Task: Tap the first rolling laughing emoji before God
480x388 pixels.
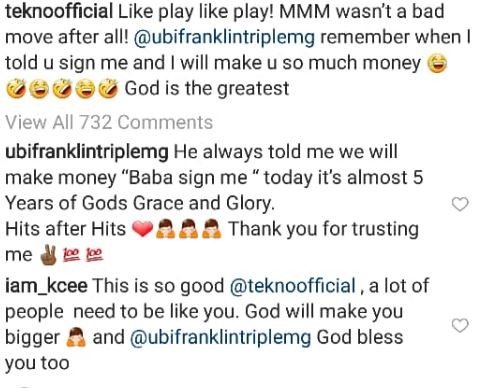Action: pyautogui.click(x=16, y=89)
